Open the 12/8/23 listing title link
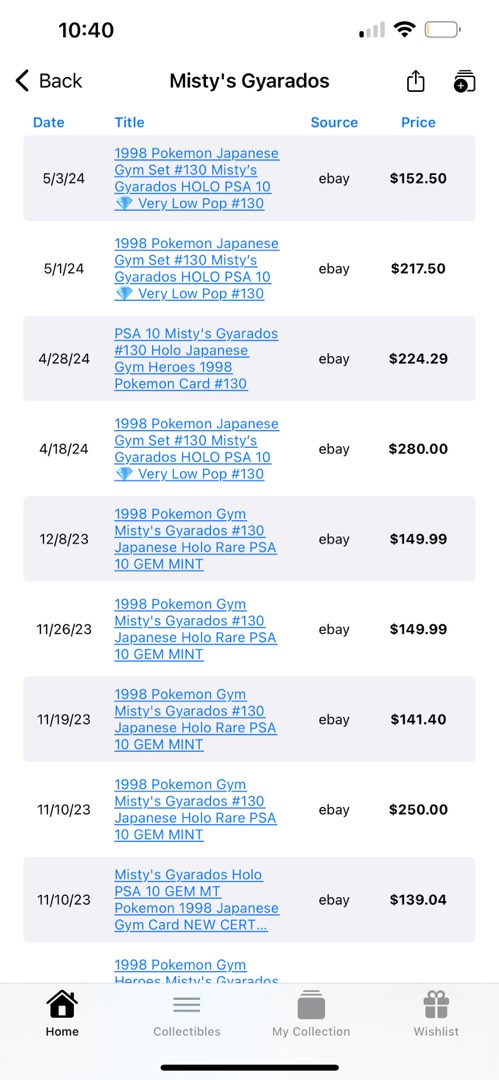This screenshot has height=1080, width=499. 195,539
